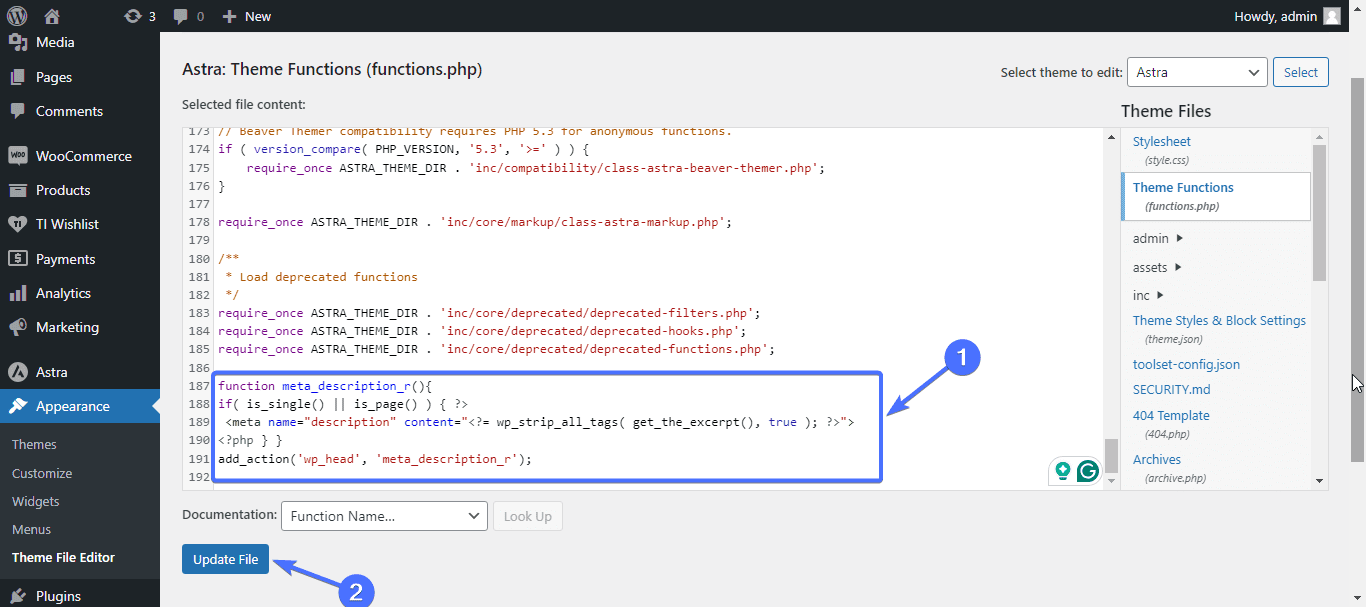This screenshot has width=1366, height=607.
Task: Open toolset-config.json file
Action: (1186, 364)
